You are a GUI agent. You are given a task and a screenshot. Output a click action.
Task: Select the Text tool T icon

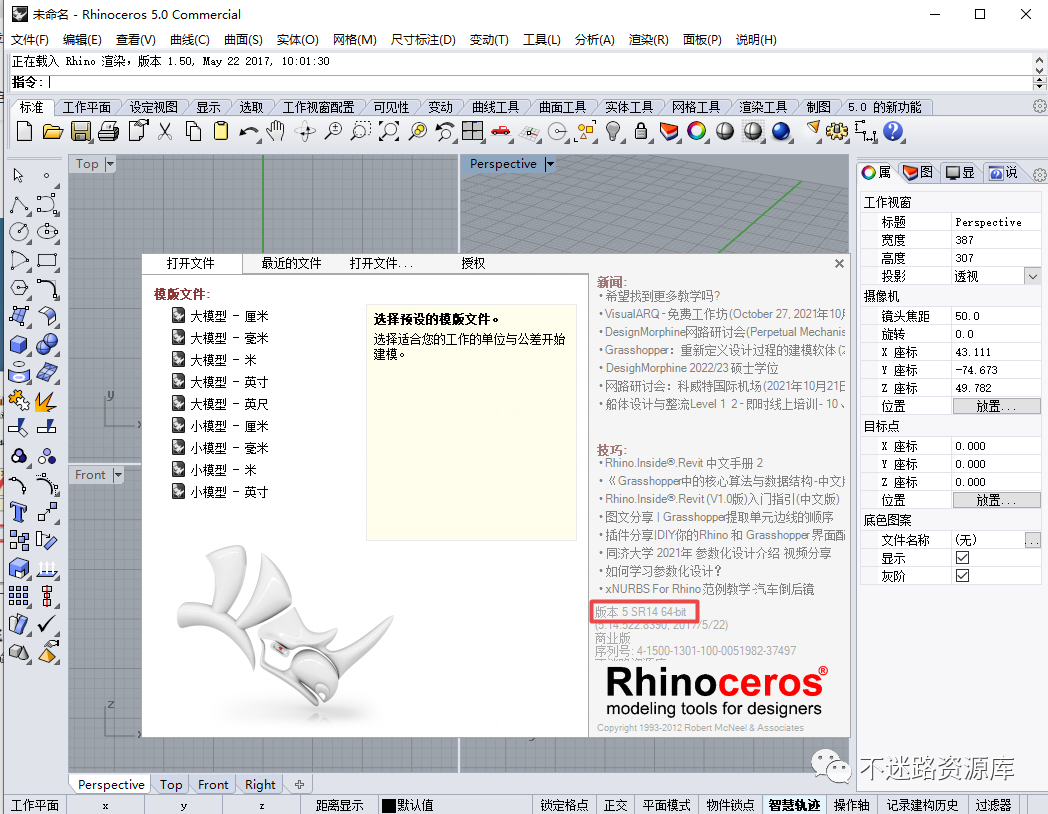point(19,513)
